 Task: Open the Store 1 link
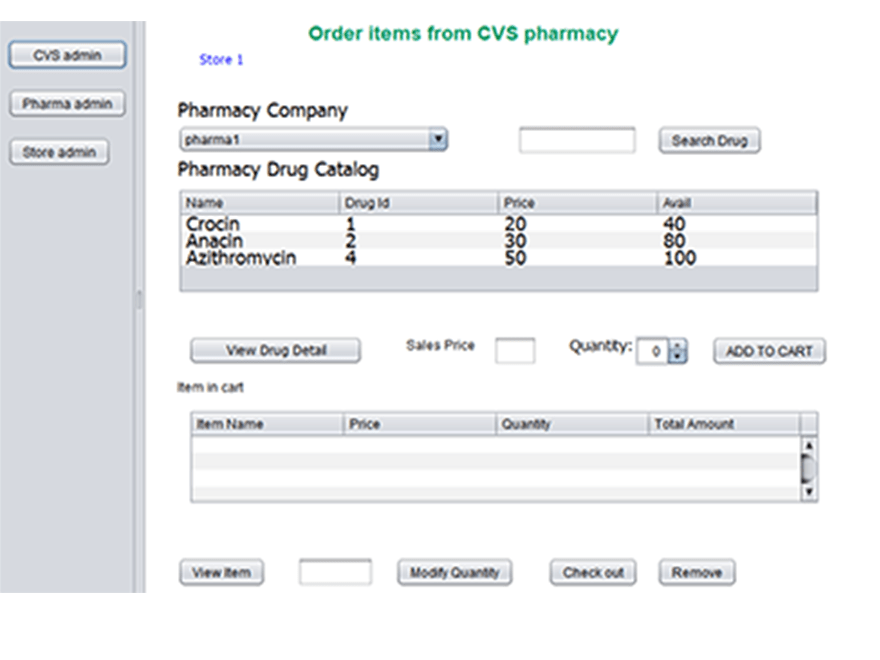pyautogui.click(x=220, y=60)
